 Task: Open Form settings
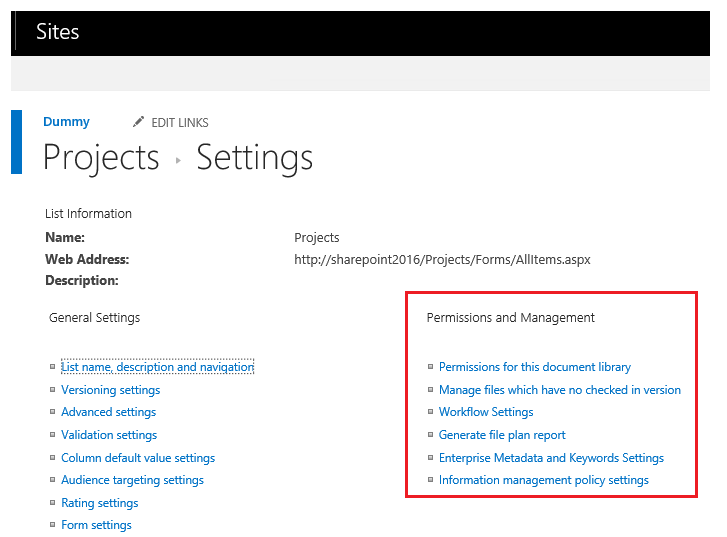[96, 525]
